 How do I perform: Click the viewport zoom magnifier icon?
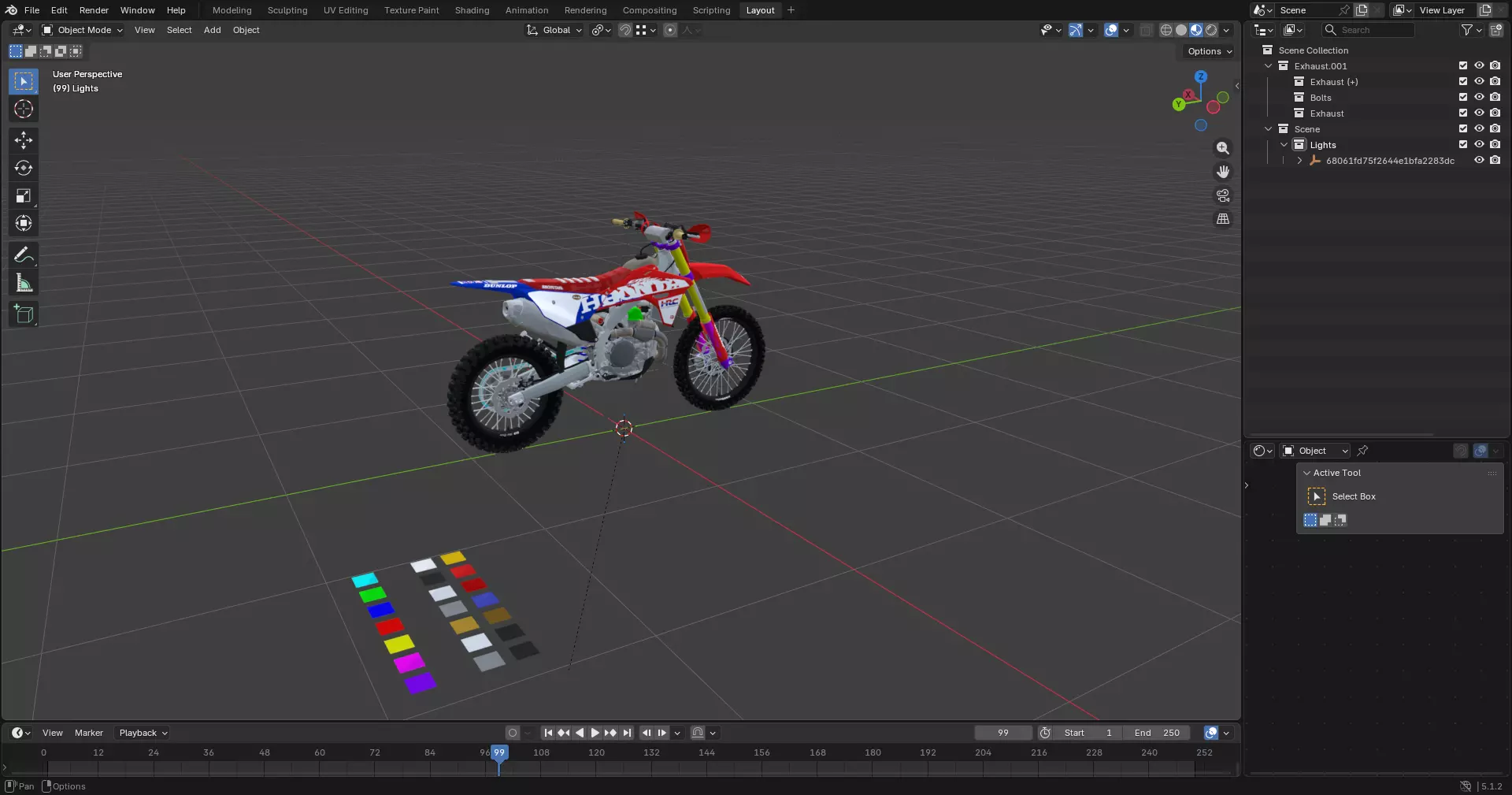coord(1223,148)
